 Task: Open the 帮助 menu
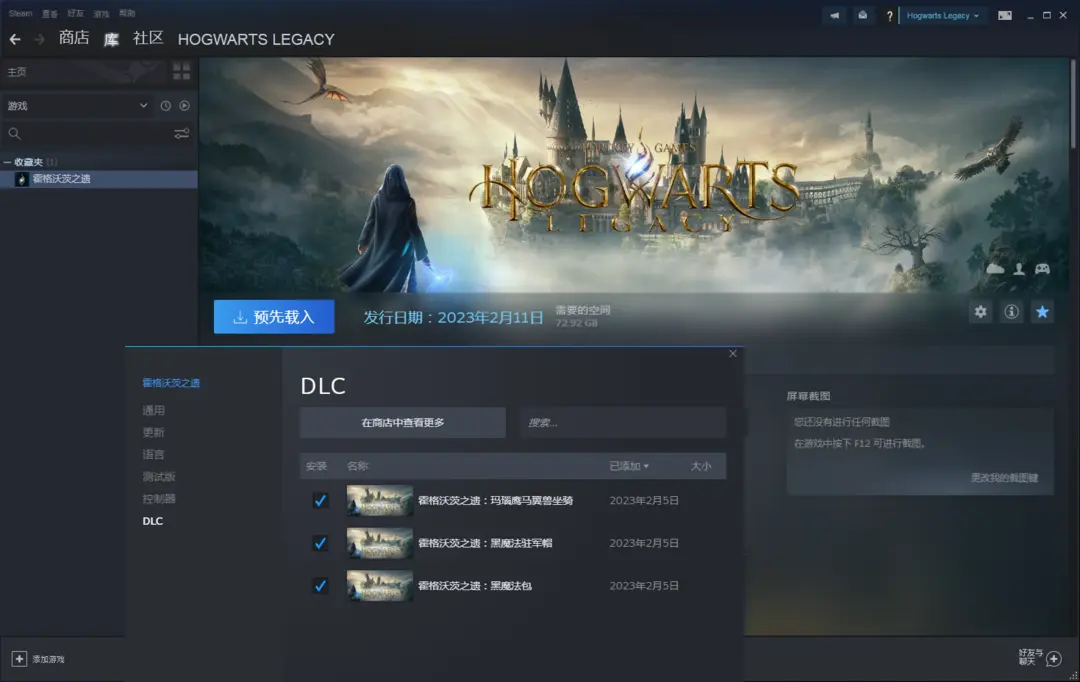coord(127,13)
